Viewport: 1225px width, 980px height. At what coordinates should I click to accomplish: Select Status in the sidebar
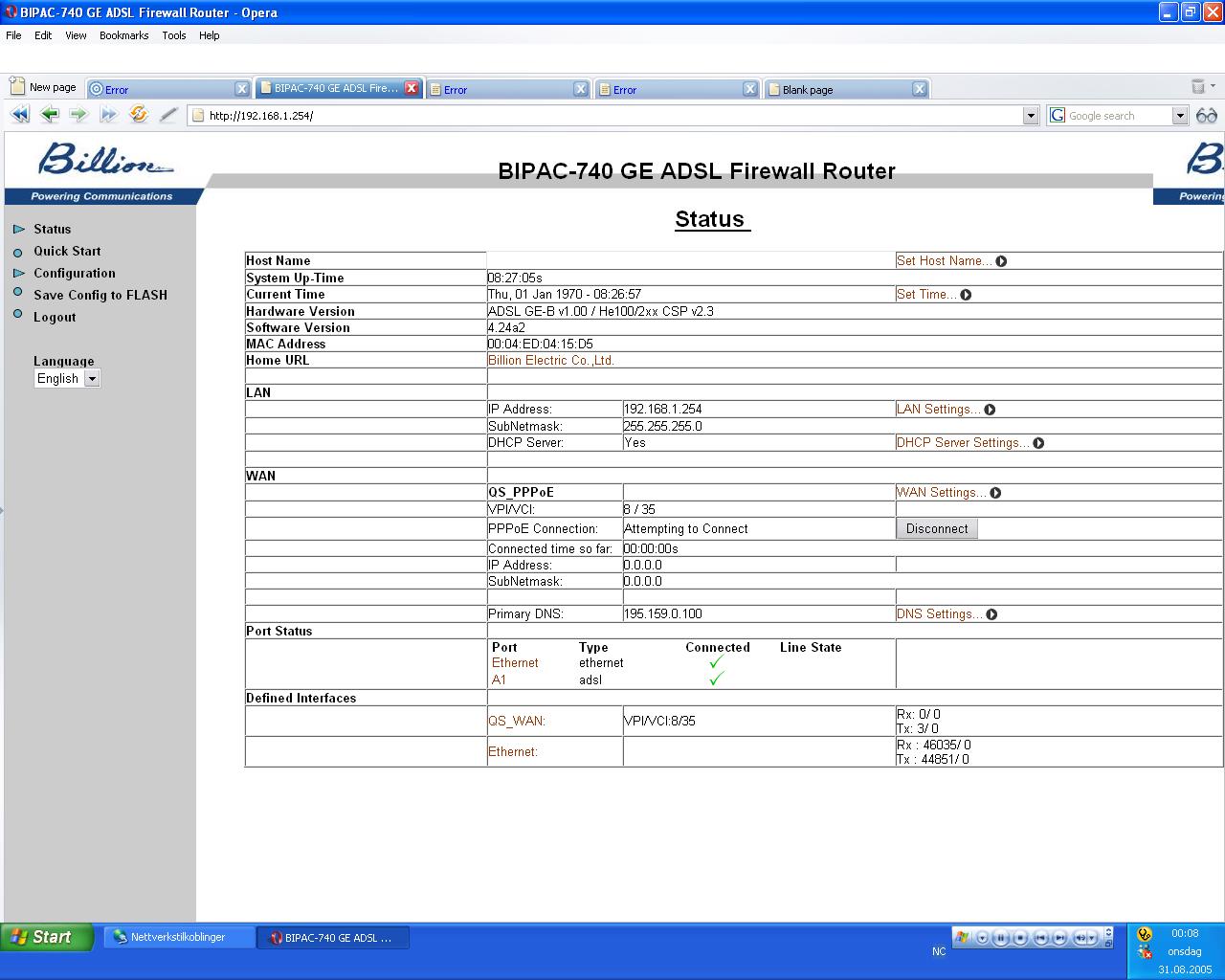tap(52, 230)
